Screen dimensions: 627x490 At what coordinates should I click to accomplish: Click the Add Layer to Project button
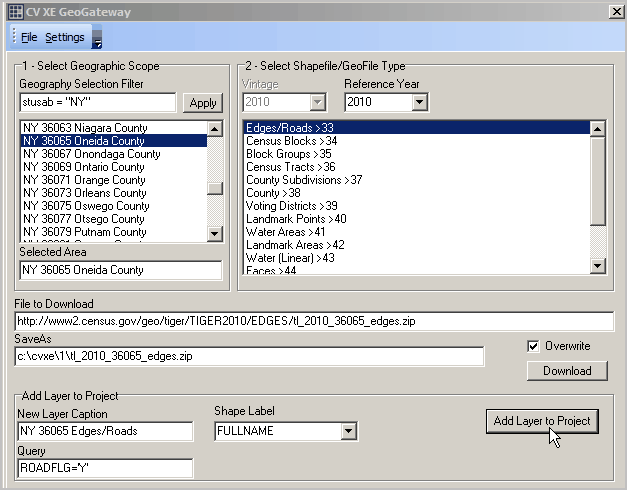click(542, 421)
